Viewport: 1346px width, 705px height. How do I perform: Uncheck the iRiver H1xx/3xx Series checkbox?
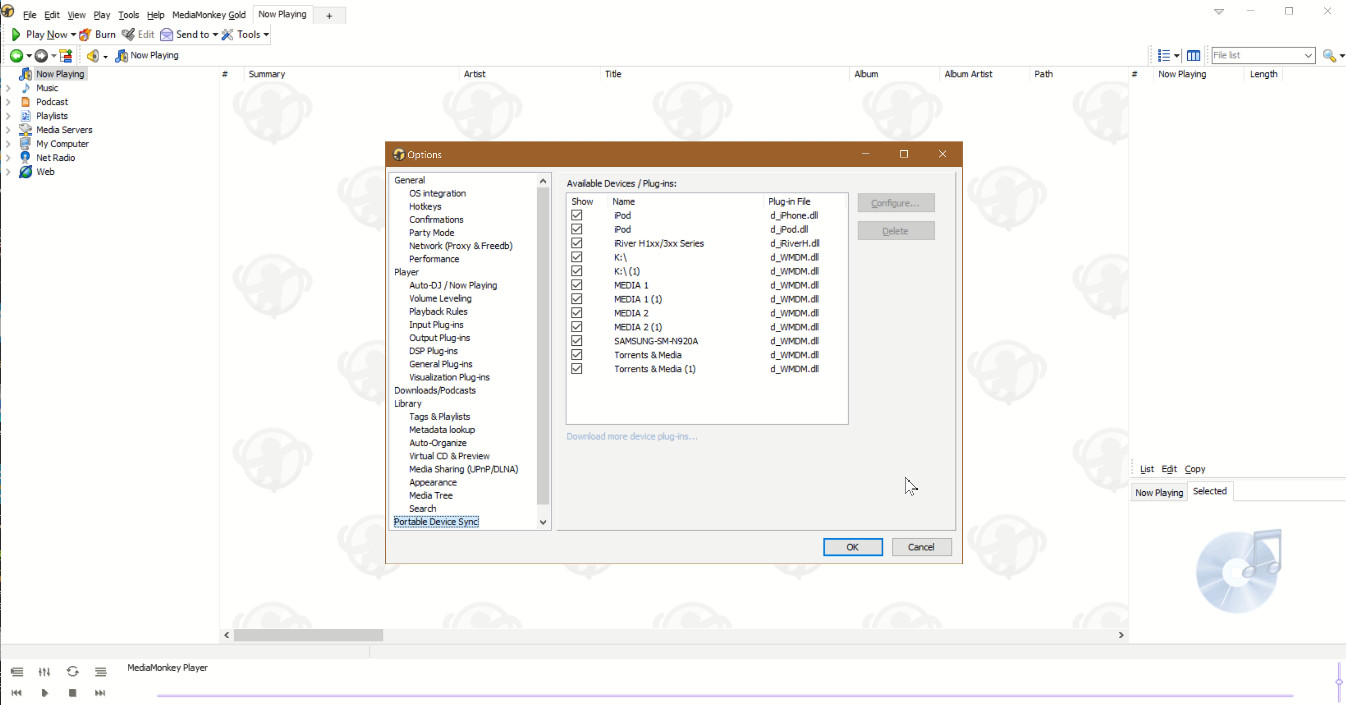577,243
